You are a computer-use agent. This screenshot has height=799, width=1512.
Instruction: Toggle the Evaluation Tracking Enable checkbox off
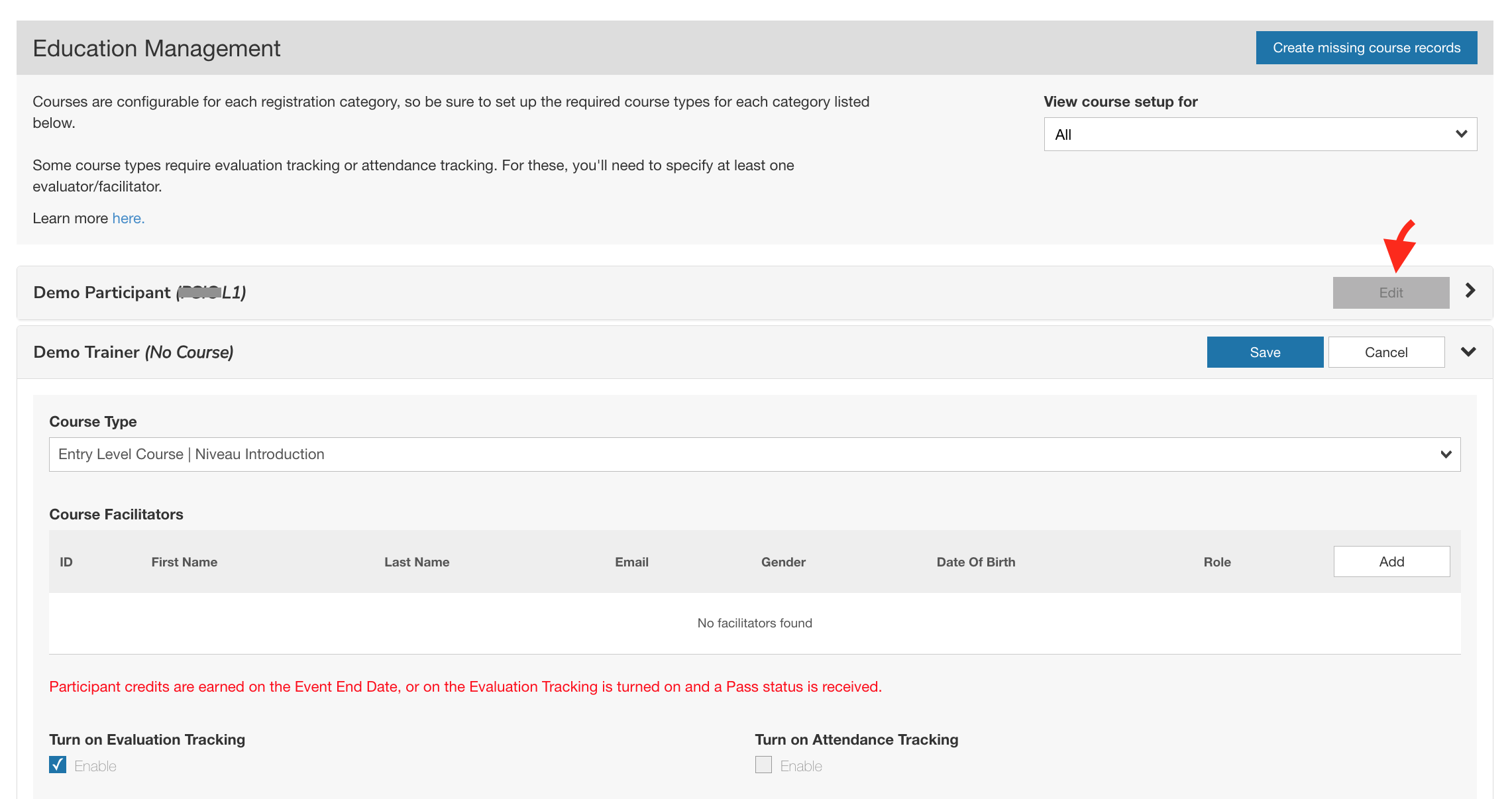click(x=57, y=765)
